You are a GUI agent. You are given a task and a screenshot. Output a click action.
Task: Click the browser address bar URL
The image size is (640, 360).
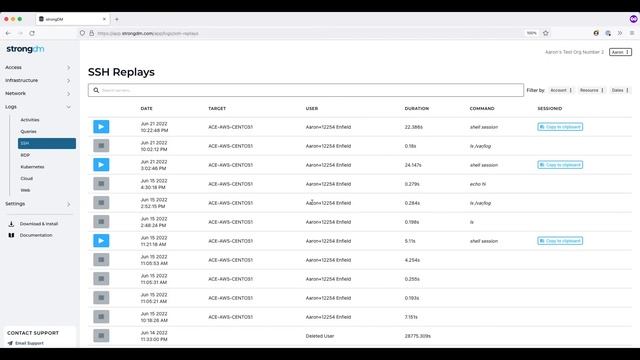coord(148,33)
